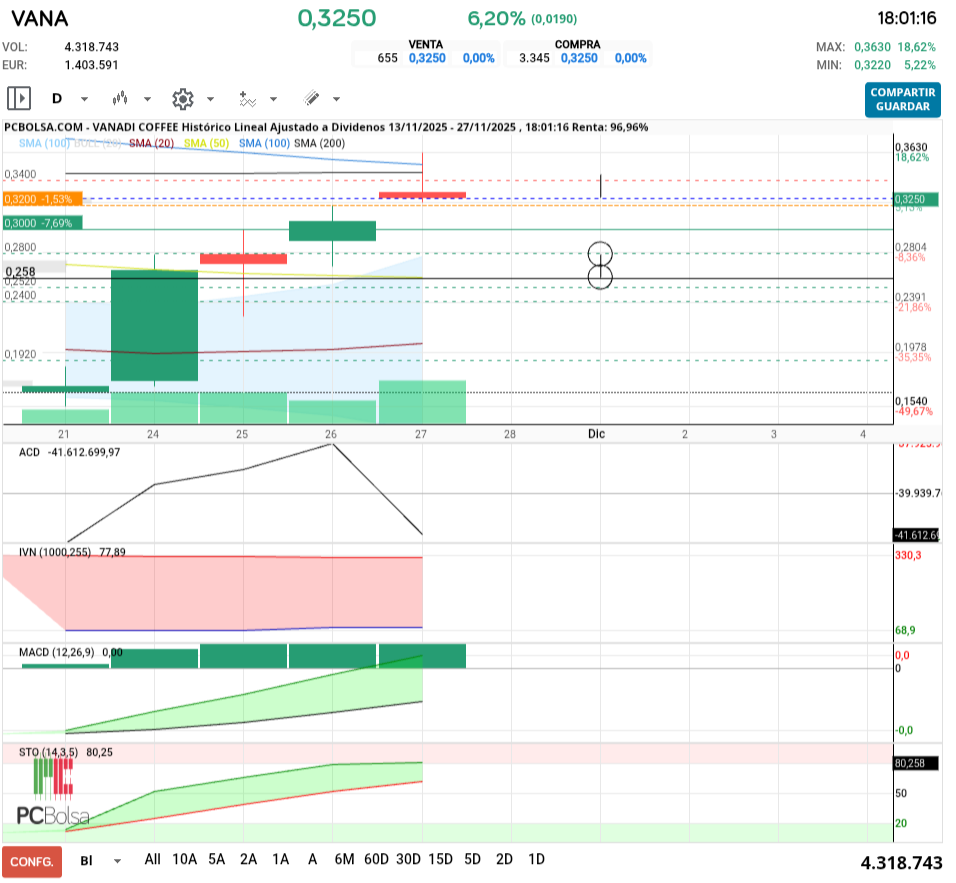This screenshot has width=956, height=883.
Task: Click the orange 0,3200 price level label
Action: point(42,199)
